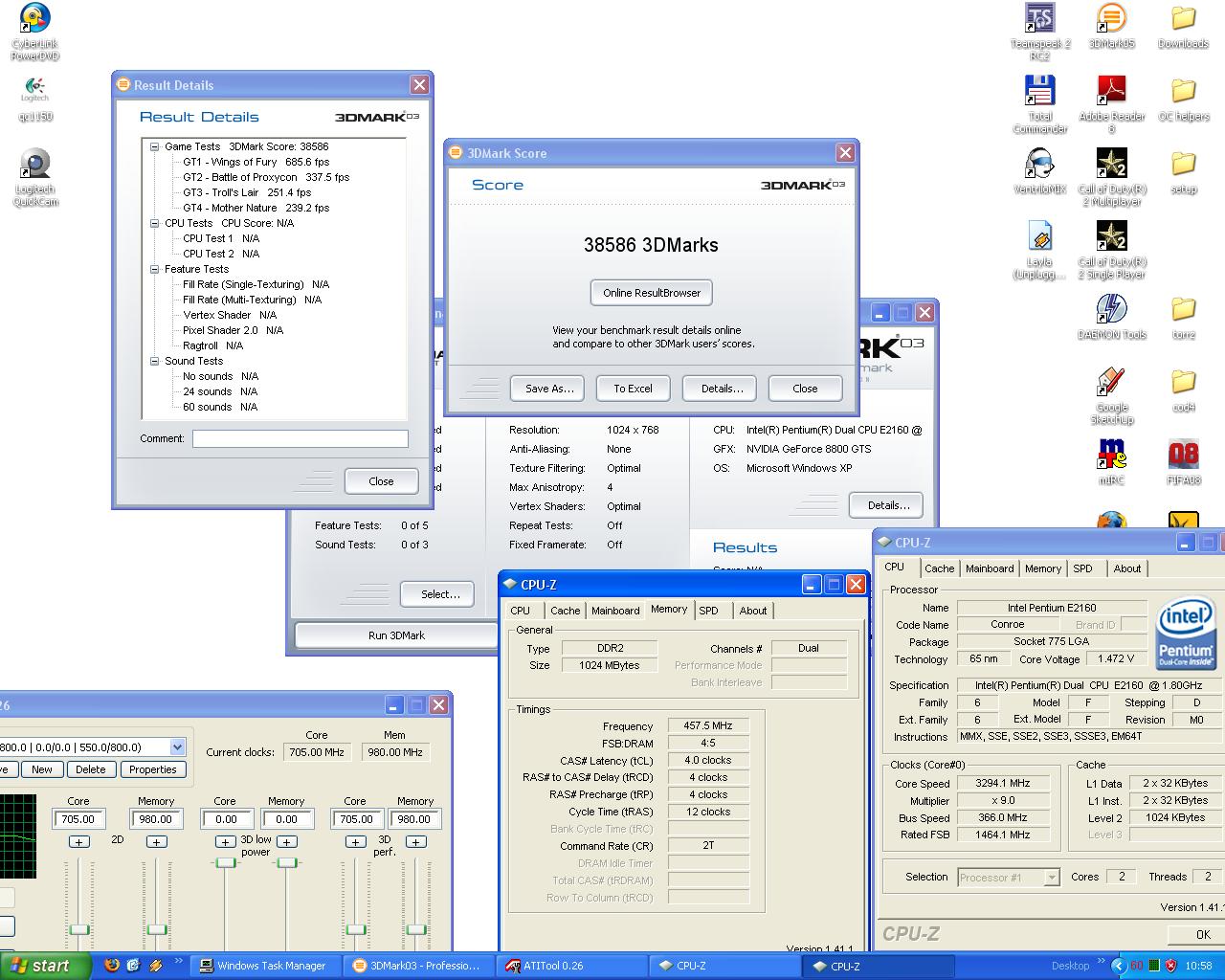1225x980 pixels.
Task: Click the Comment input field
Action: pyautogui.click(x=300, y=438)
